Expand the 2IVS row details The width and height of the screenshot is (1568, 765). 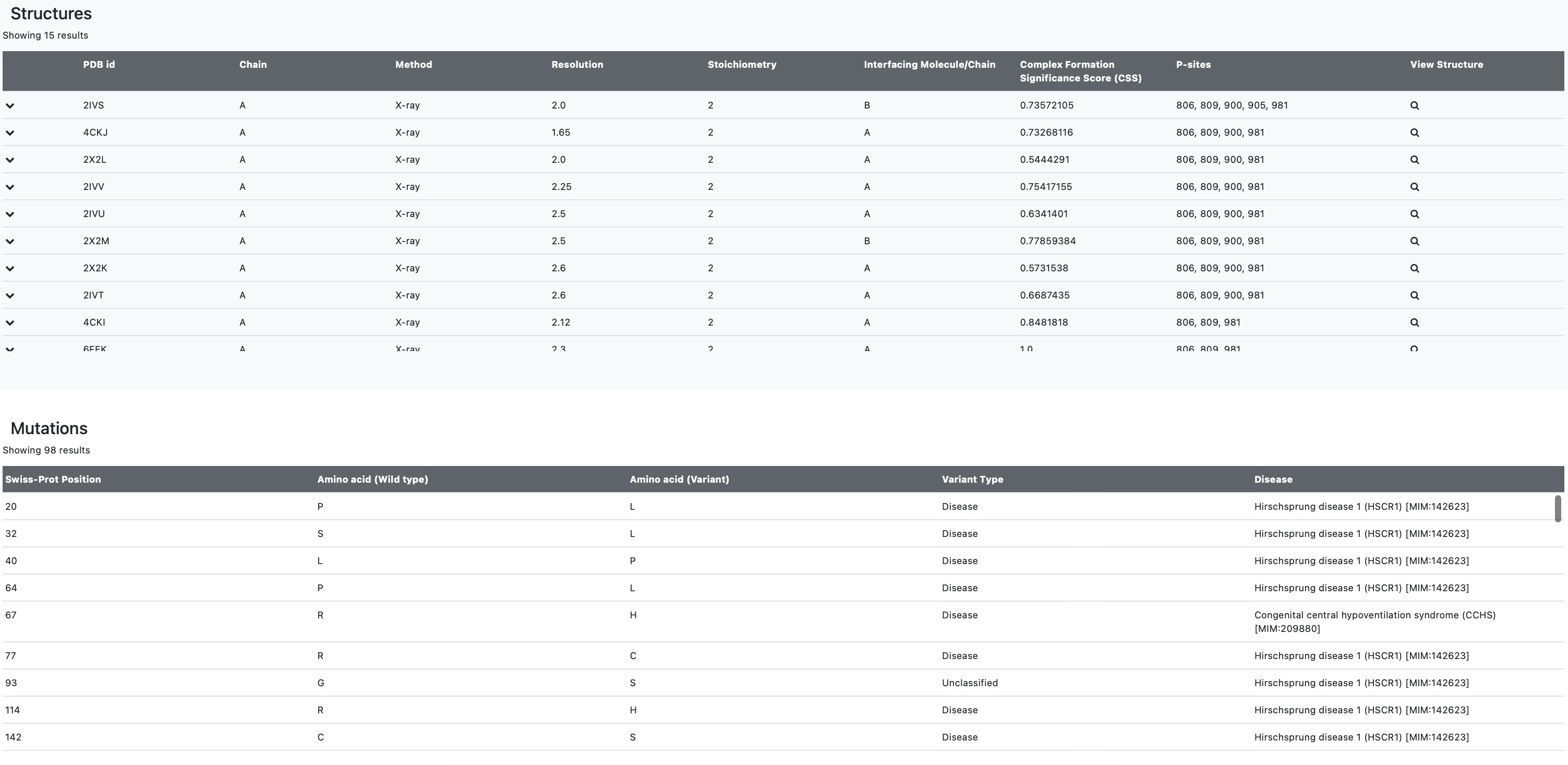coord(10,105)
